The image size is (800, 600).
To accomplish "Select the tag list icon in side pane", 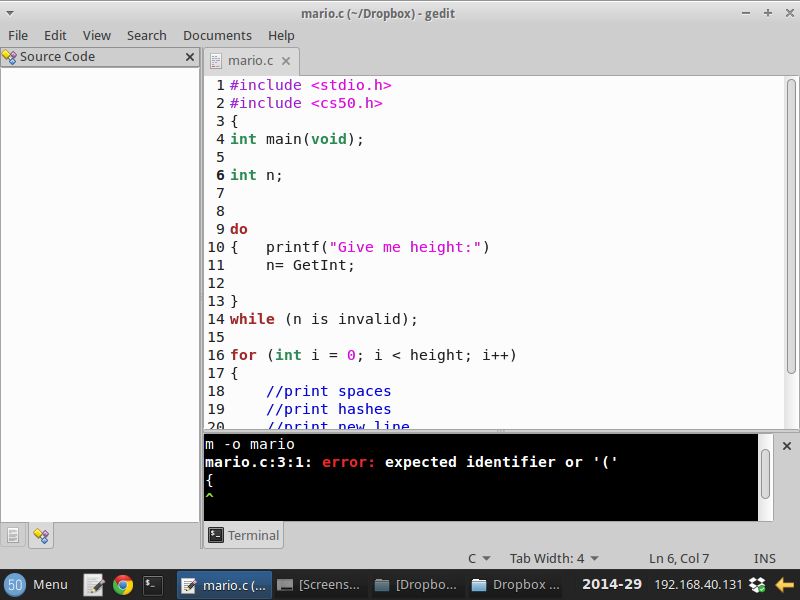I will [x=41, y=534].
